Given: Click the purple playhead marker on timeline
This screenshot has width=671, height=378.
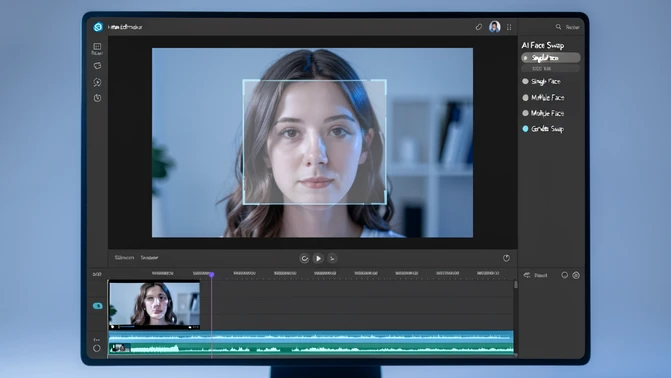Looking at the screenshot, I should [x=211, y=274].
